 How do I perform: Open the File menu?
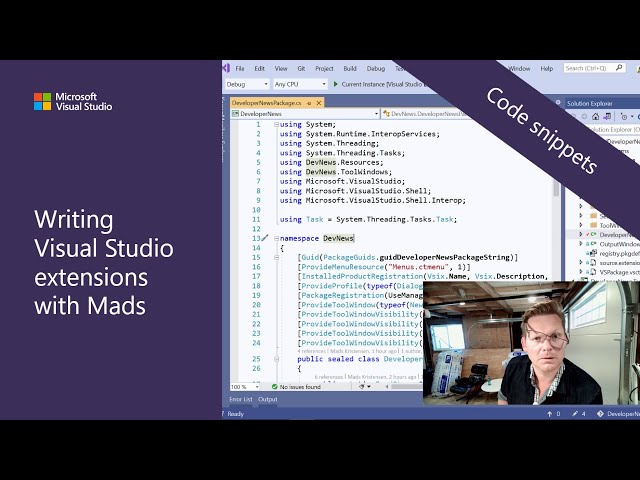pos(240,69)
